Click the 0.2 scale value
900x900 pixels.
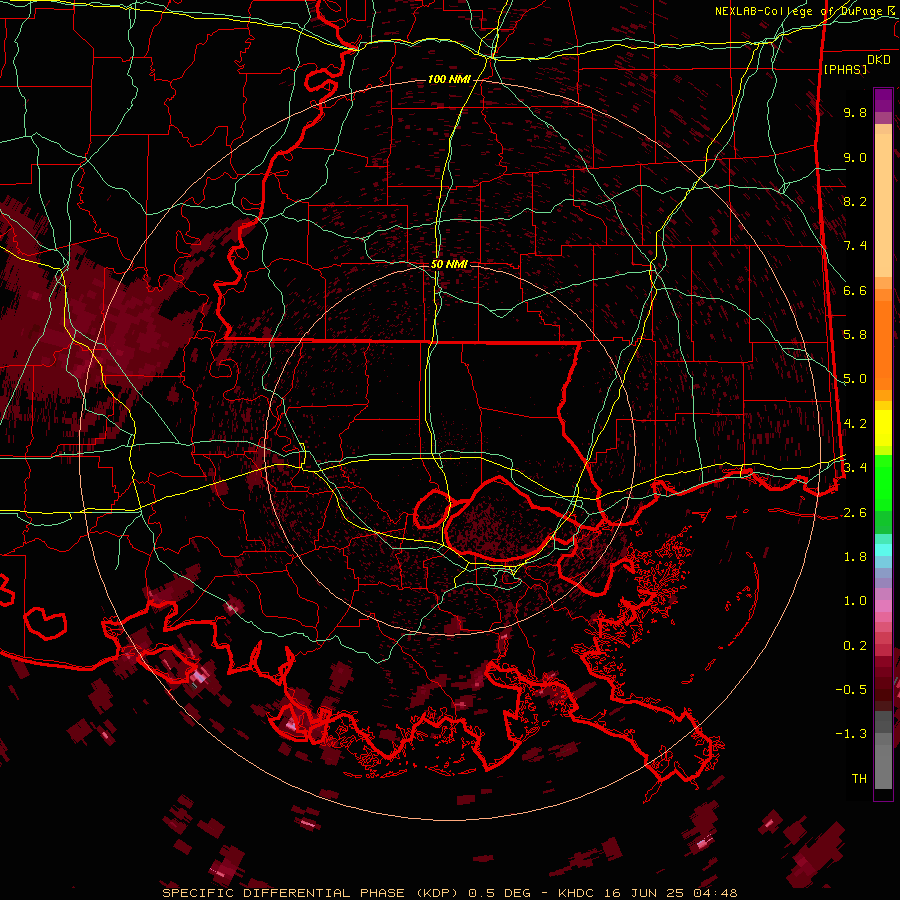(855, 646)
